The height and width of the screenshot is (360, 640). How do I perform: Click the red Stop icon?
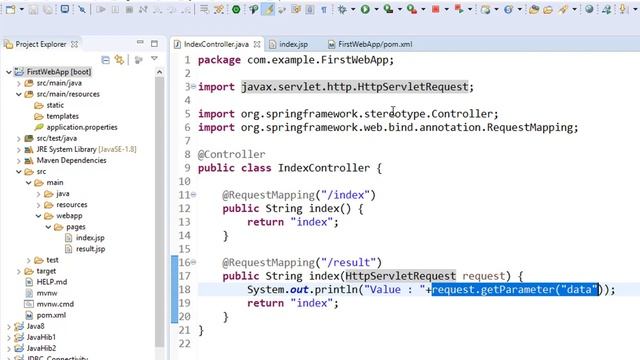coord(436,9)
